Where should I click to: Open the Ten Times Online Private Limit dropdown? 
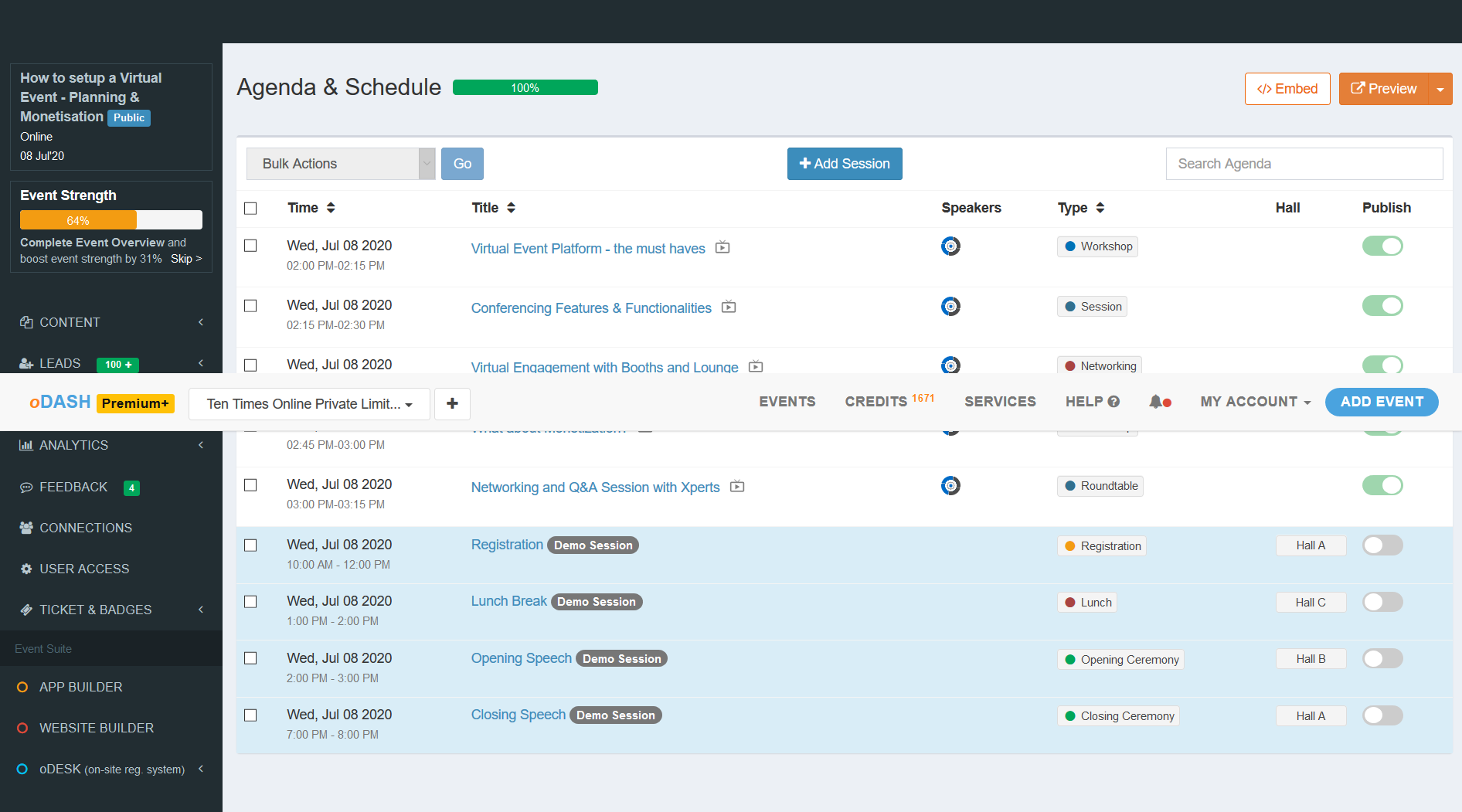(309, 403)
